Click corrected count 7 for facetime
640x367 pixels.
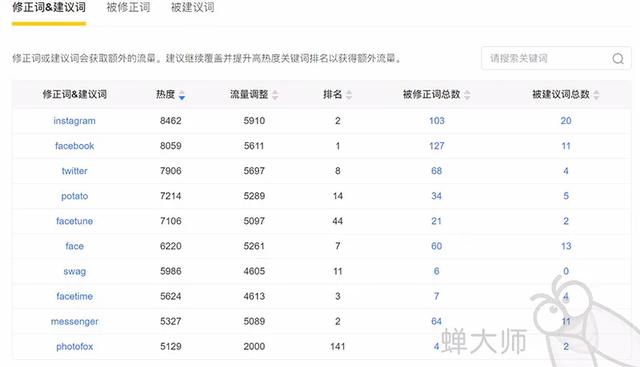tap(436, 296)
